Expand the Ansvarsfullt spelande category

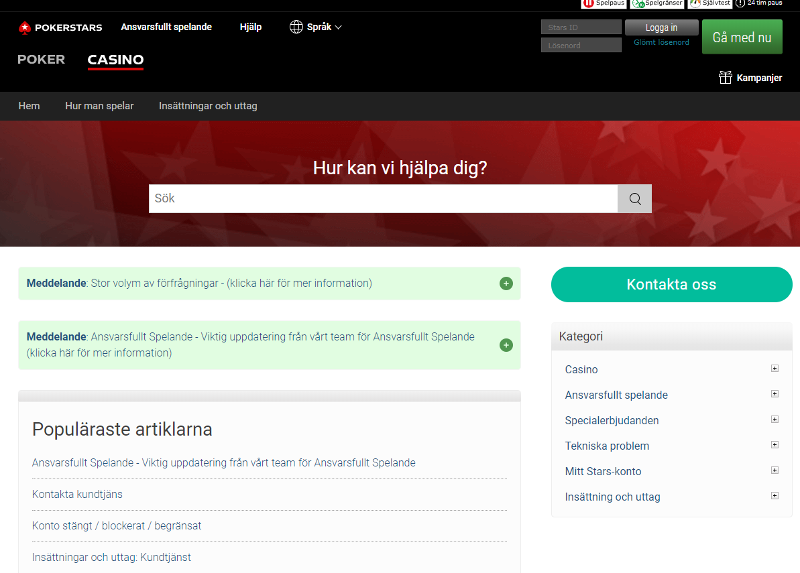tap(774, 394)
